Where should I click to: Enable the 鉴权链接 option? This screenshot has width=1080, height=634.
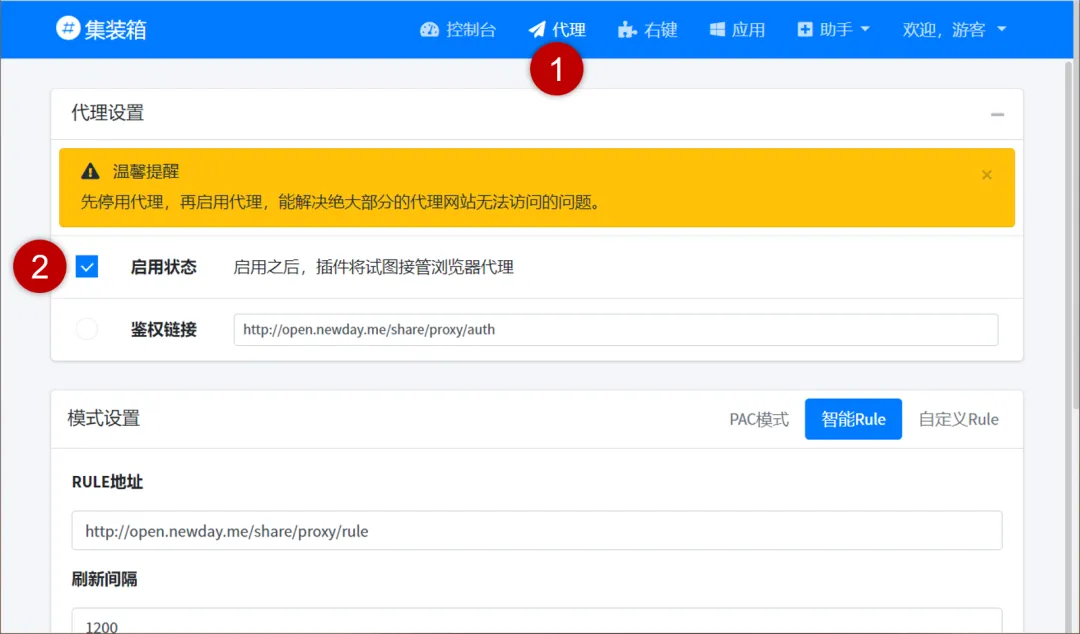[x=86, y=329]
